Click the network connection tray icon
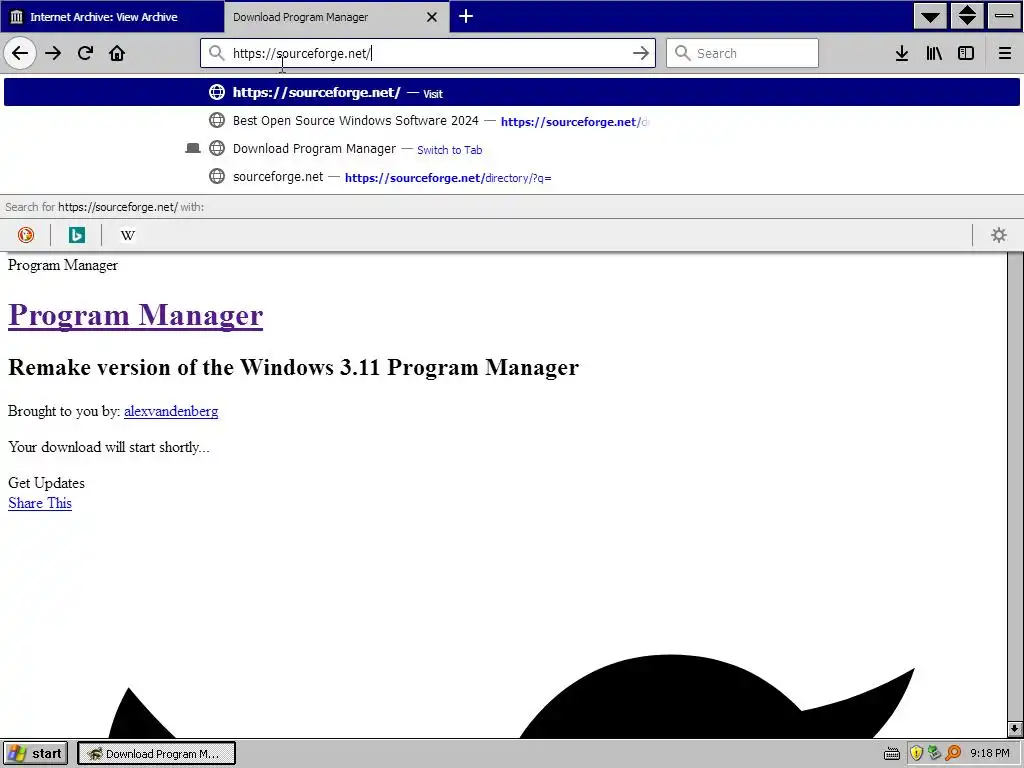Screen dimensions: 1024x768 coord(935,754)
